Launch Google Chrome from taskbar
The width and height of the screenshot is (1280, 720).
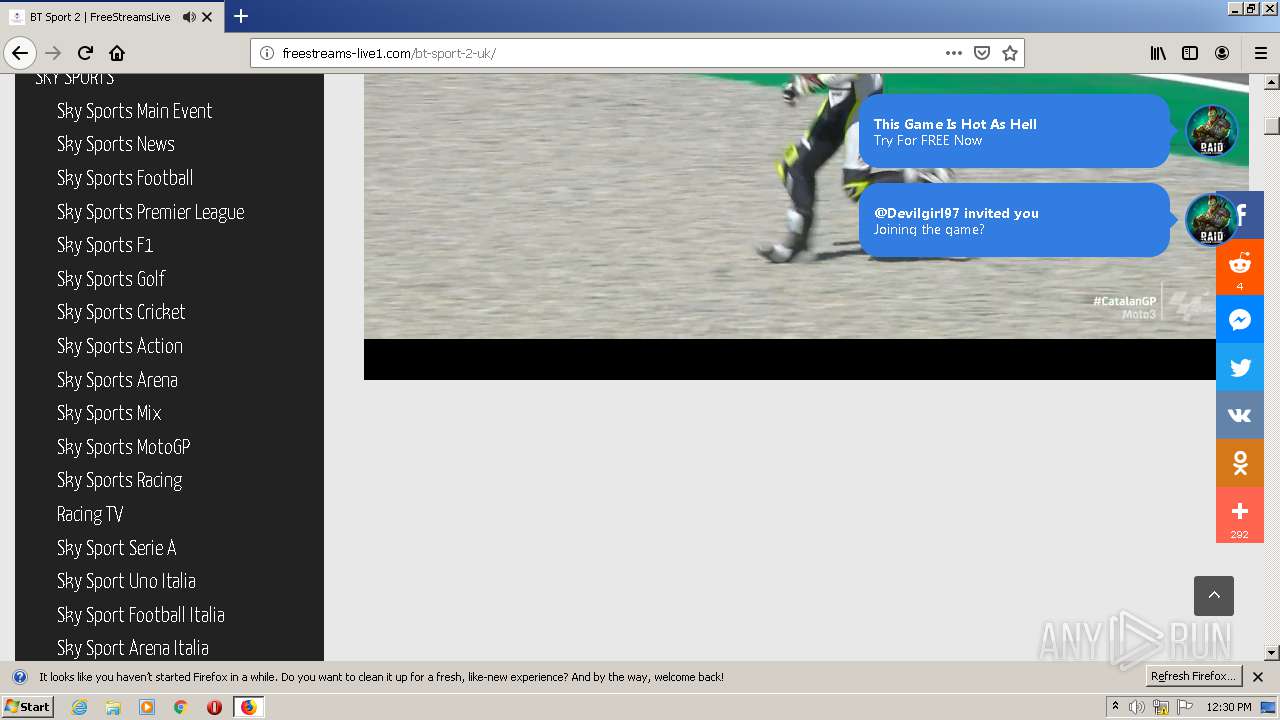(181, 707)
